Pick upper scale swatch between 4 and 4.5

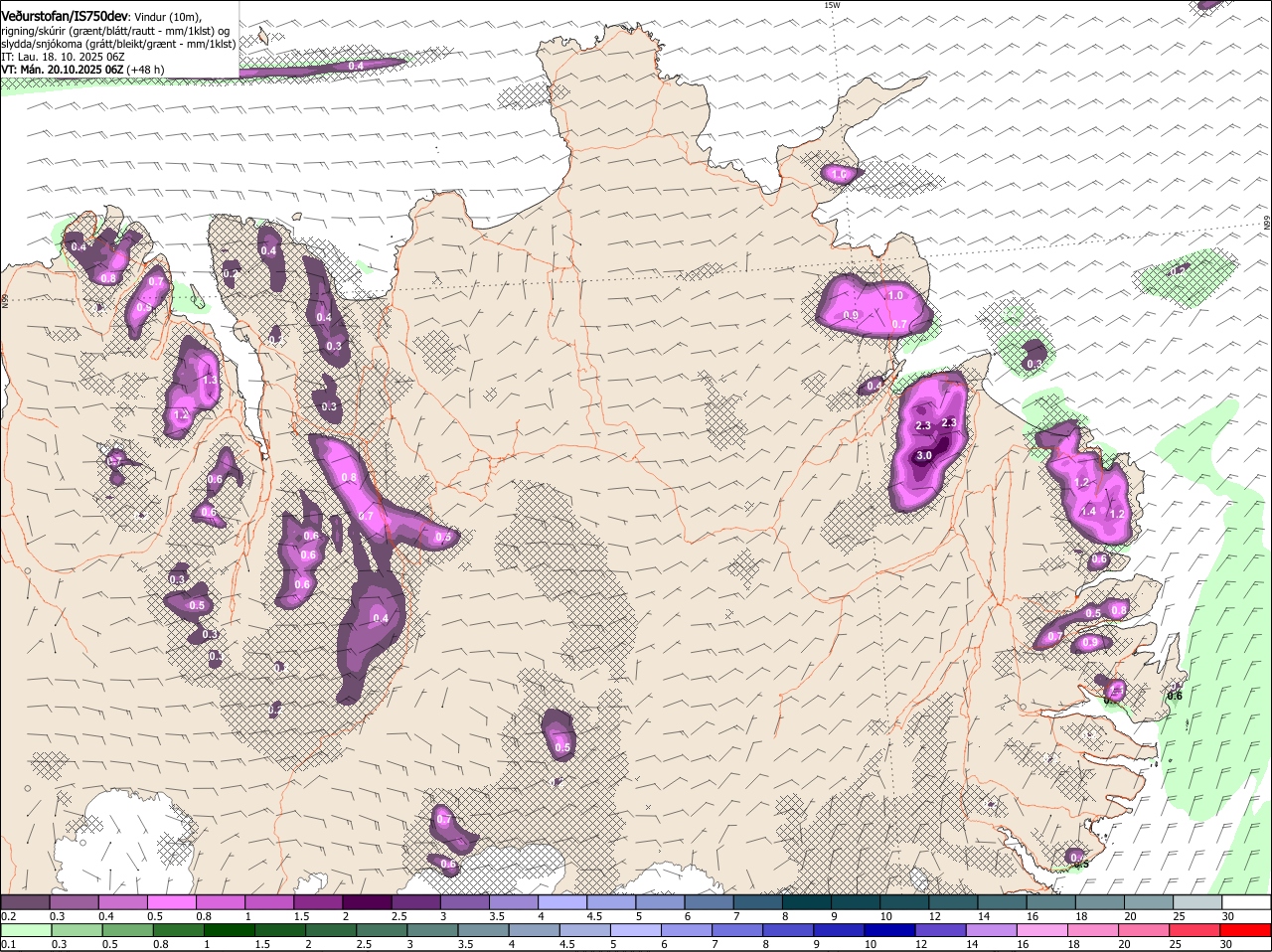tap(562, 901)
